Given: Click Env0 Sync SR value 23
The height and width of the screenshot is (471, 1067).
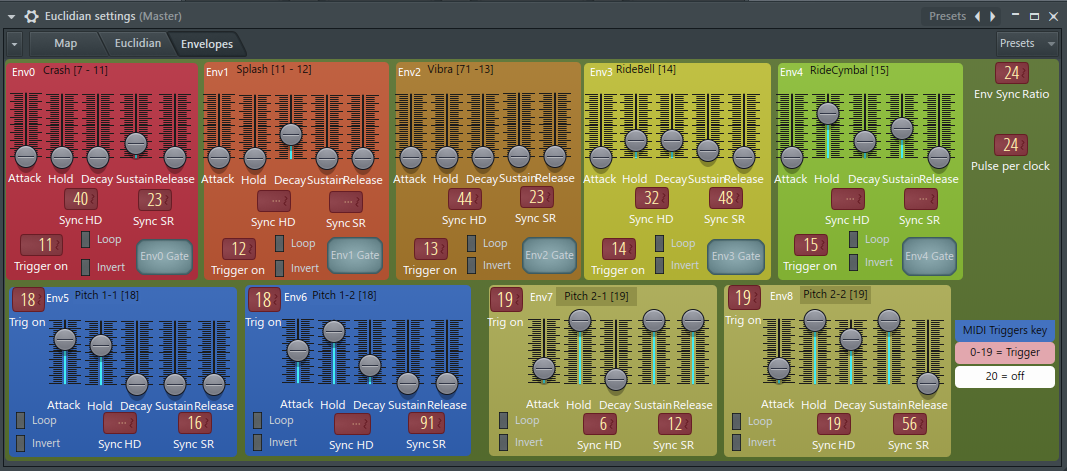Looking at the screenshot, I should pos(155,199).
